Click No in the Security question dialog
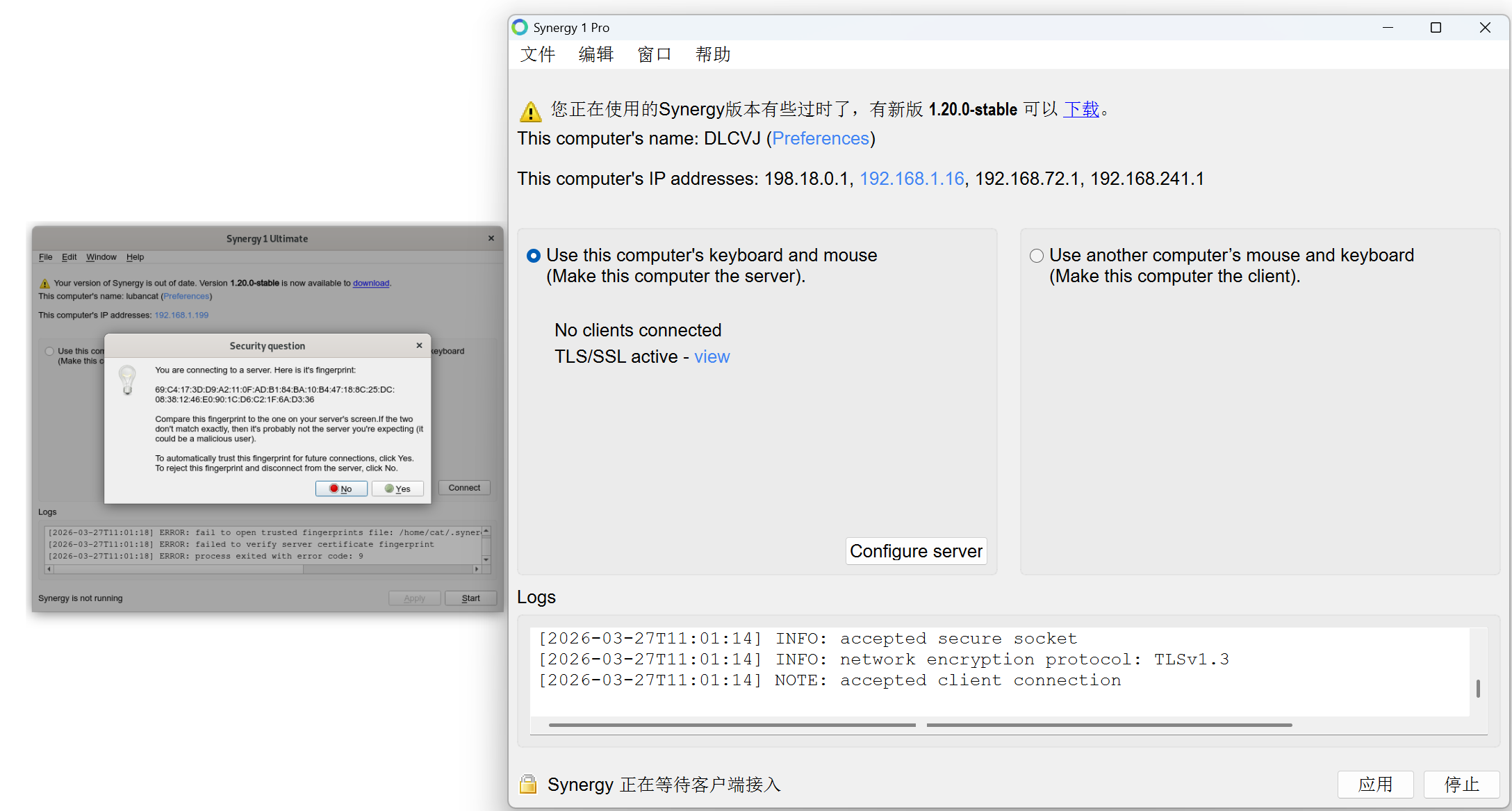Viewport: 1512px width, 811px height. click(x=341, y=489)
